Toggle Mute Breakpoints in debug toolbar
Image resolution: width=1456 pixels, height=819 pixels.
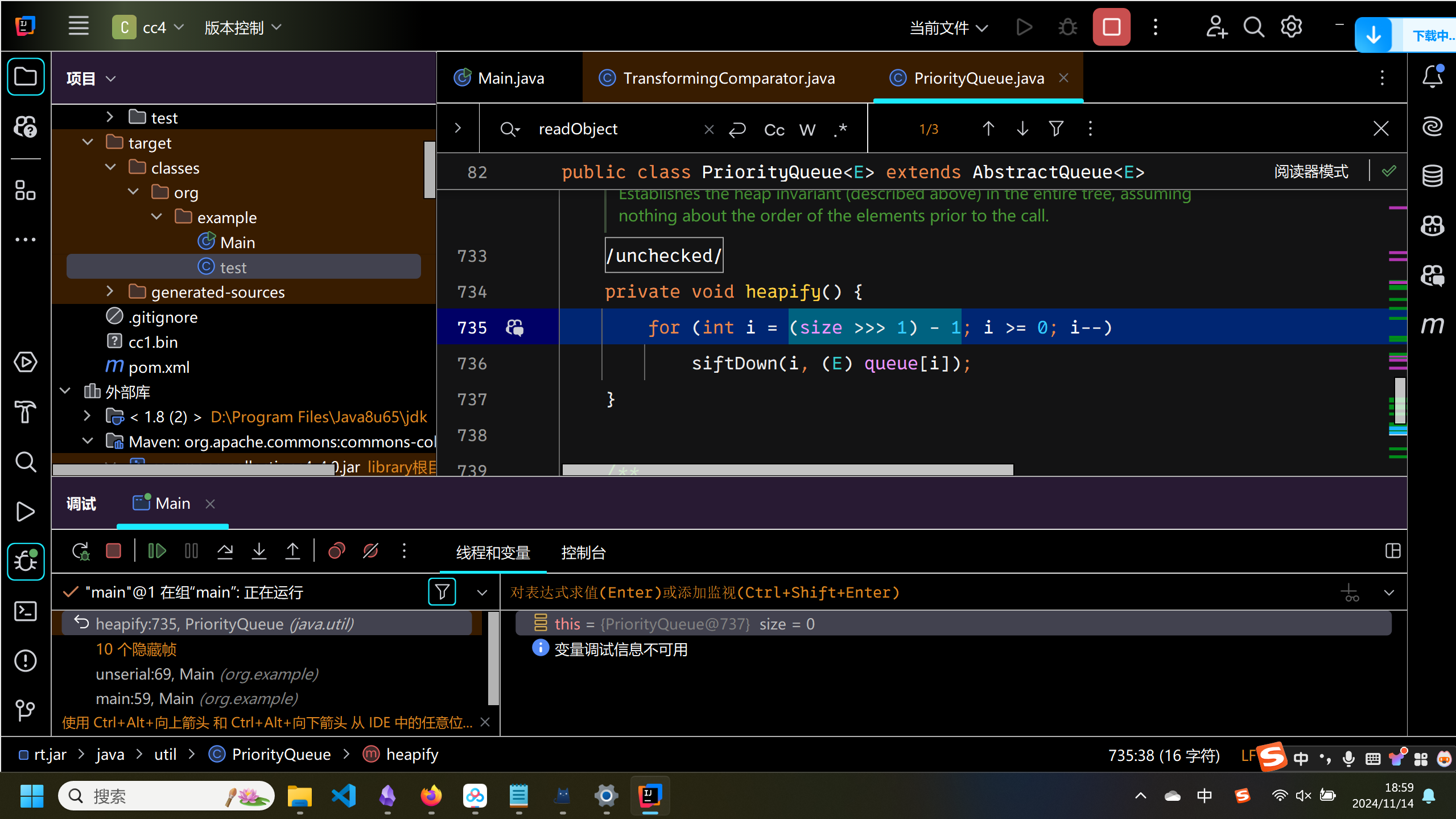(370, 551)
